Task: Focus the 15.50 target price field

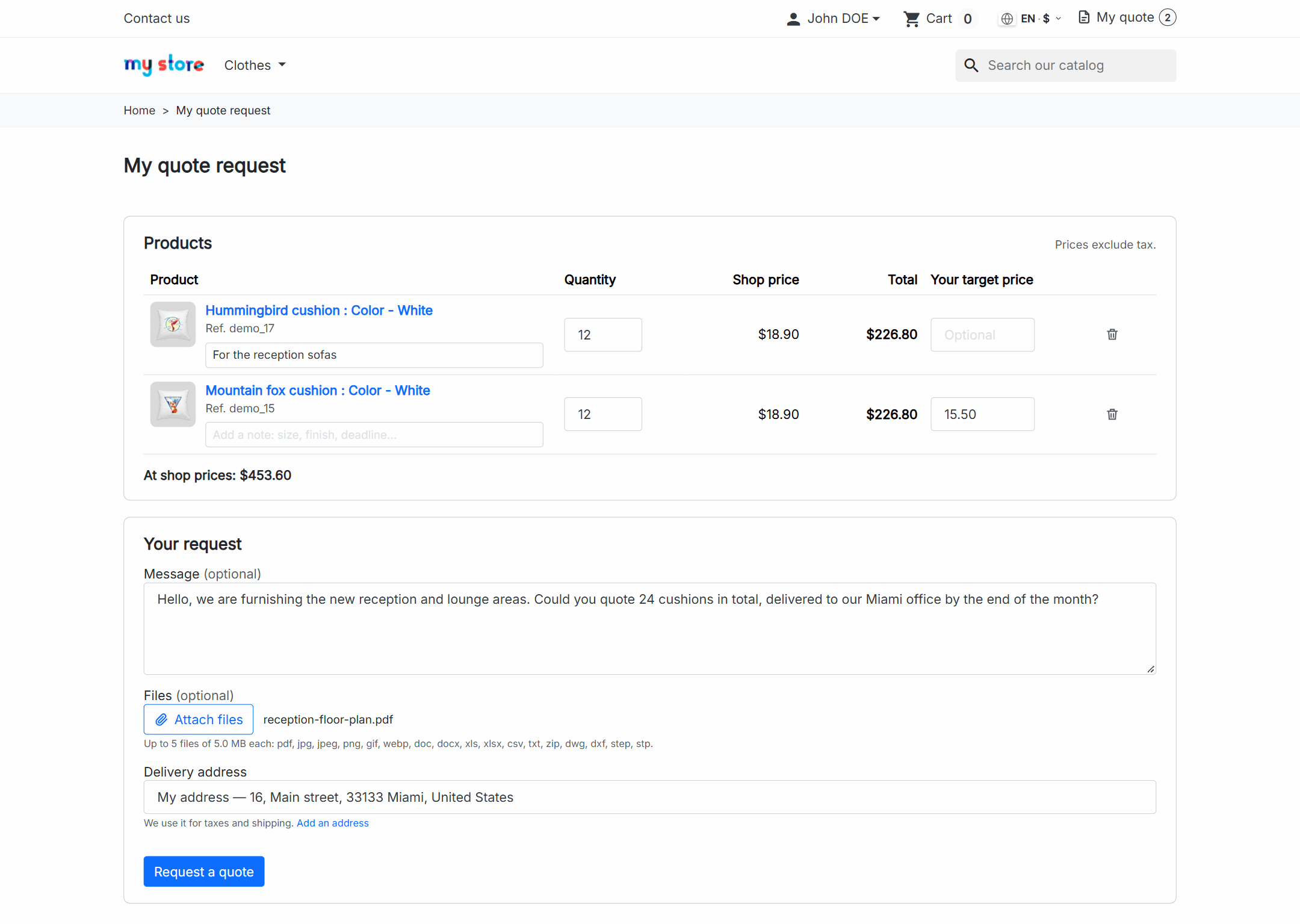Action: point(982,414)
